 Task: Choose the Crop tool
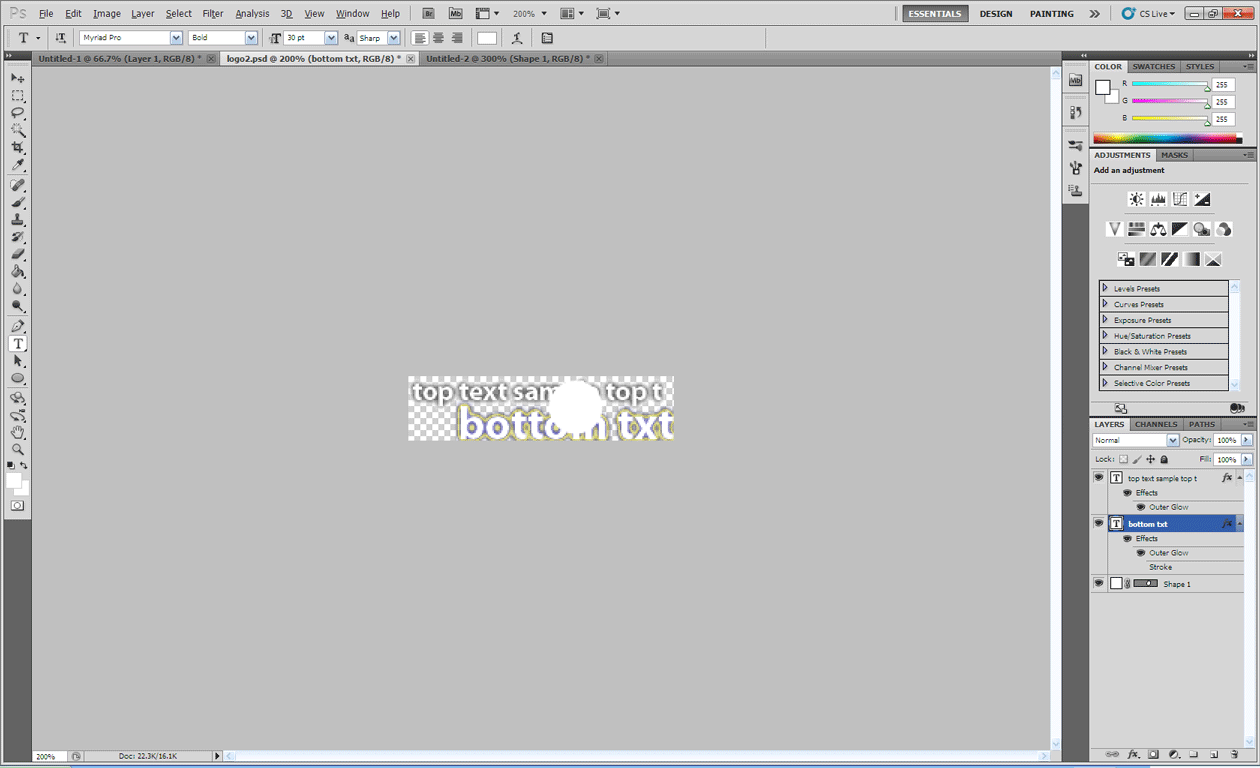pos(17,148)
